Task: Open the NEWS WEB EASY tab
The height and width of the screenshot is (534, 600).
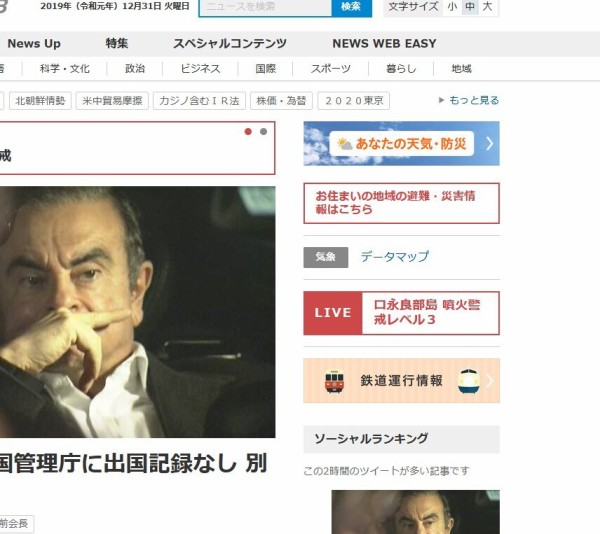Action: pyautogui.click(x=384, y=44)
